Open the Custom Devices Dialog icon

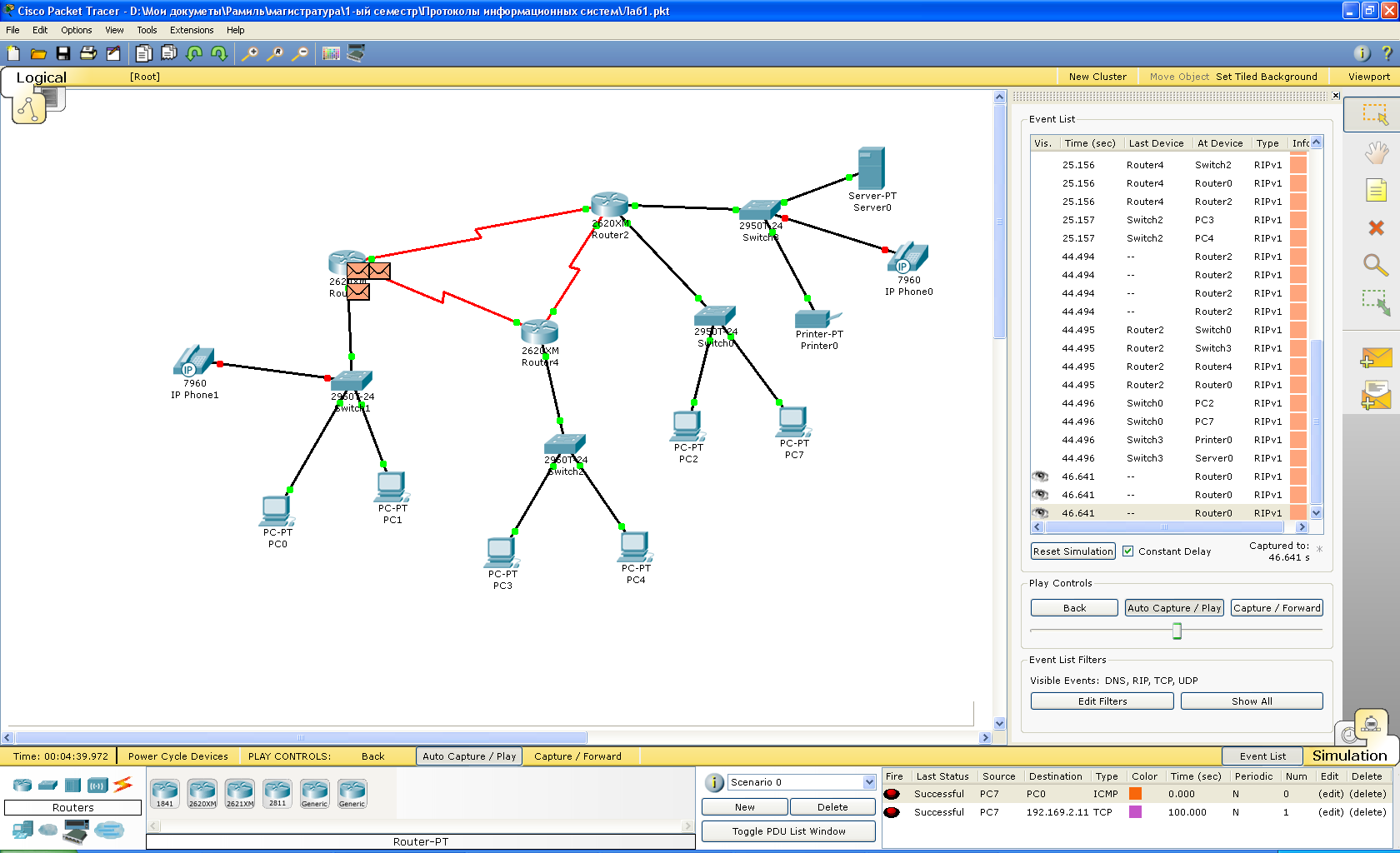pos(356,53)
